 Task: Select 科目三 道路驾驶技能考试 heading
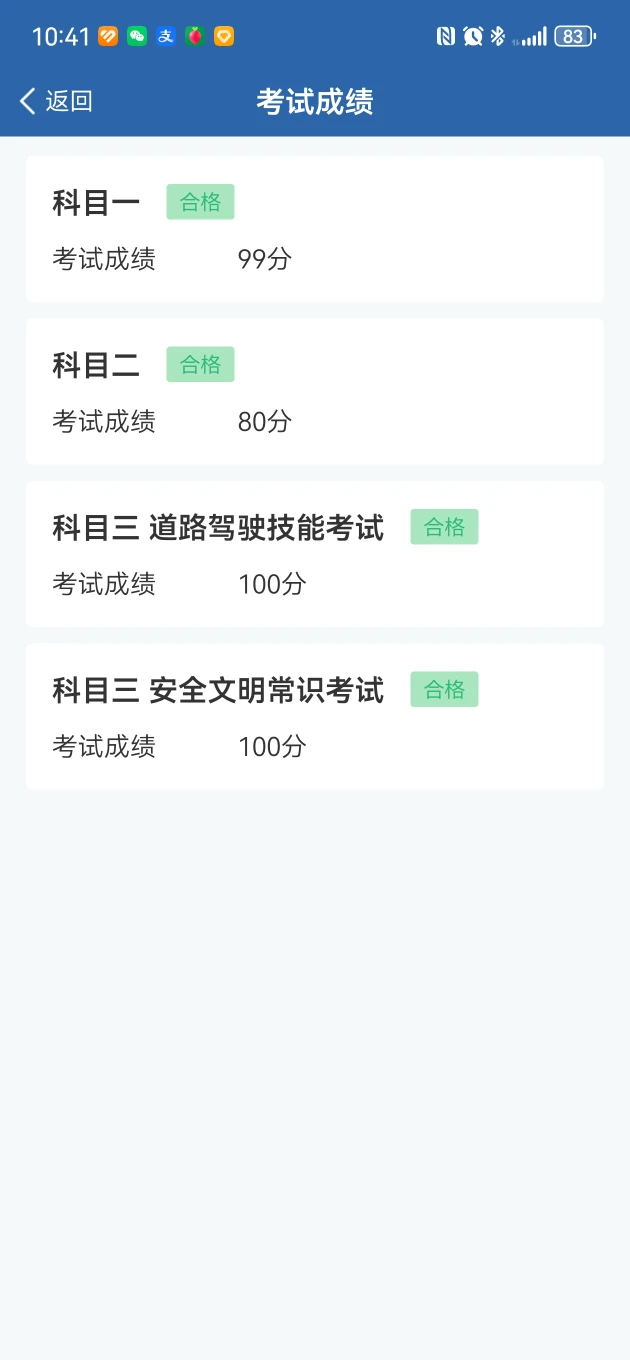(x=218, y=527)
